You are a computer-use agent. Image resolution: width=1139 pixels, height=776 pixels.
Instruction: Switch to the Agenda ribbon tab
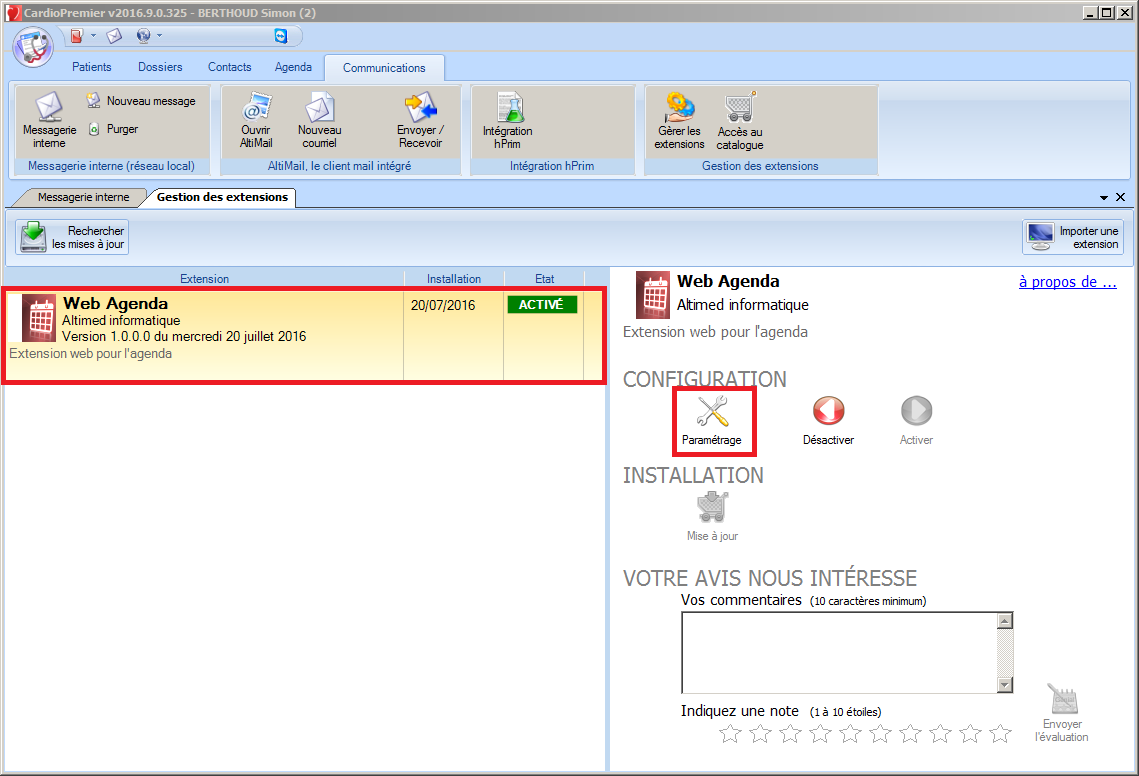(x=293, y=67)
